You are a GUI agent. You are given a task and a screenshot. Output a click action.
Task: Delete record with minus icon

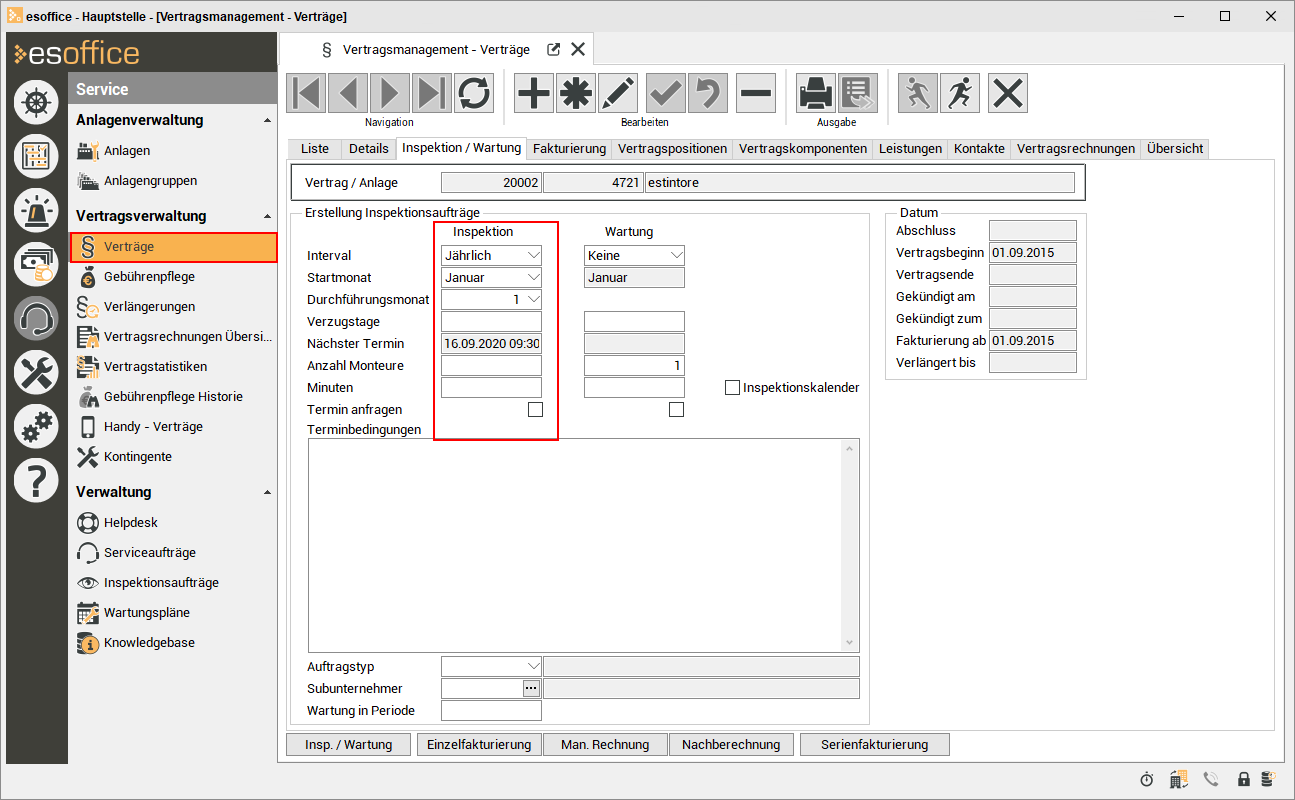756,93
